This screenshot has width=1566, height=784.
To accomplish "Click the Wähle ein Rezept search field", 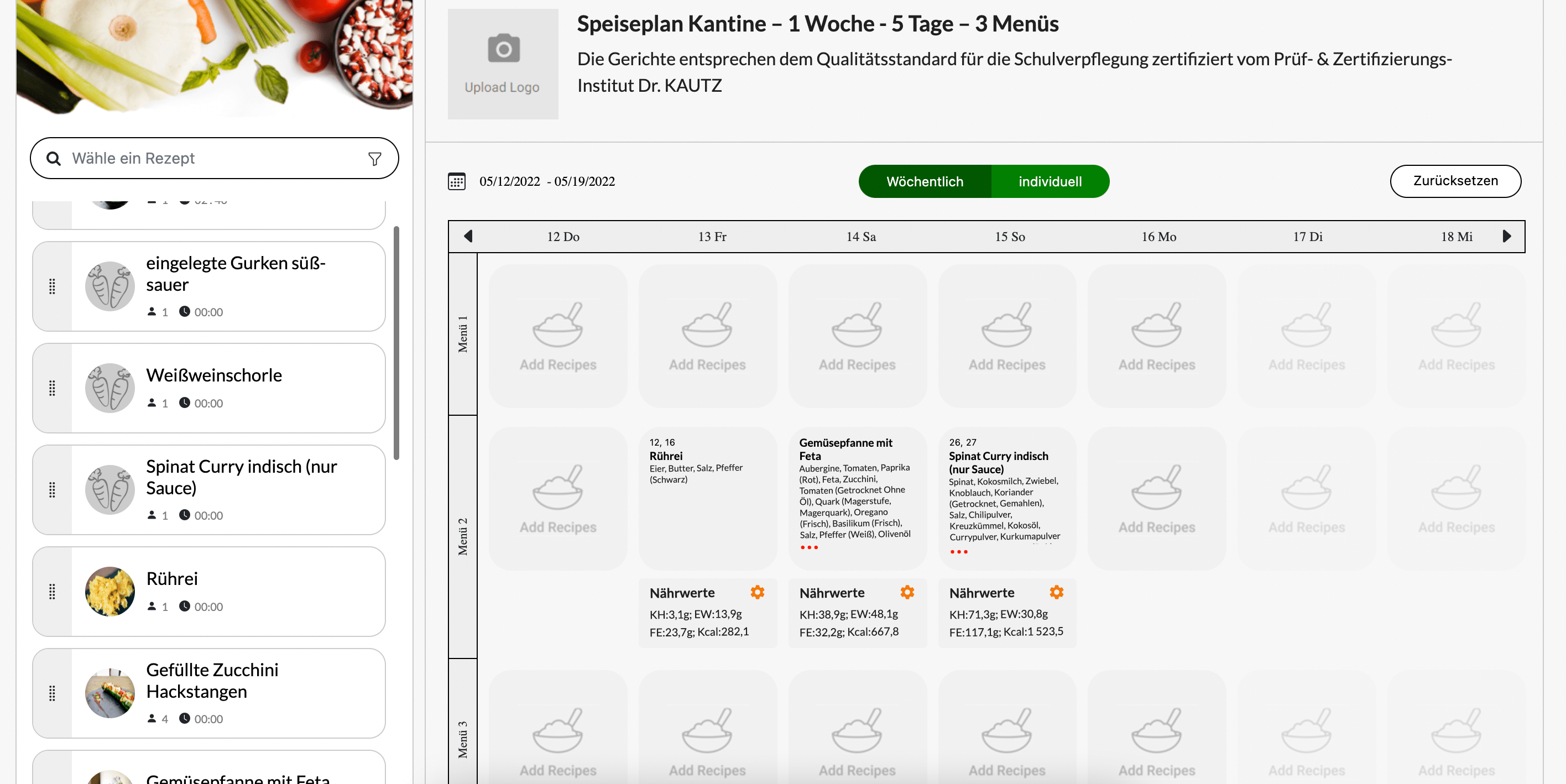I will coord(215,159).
